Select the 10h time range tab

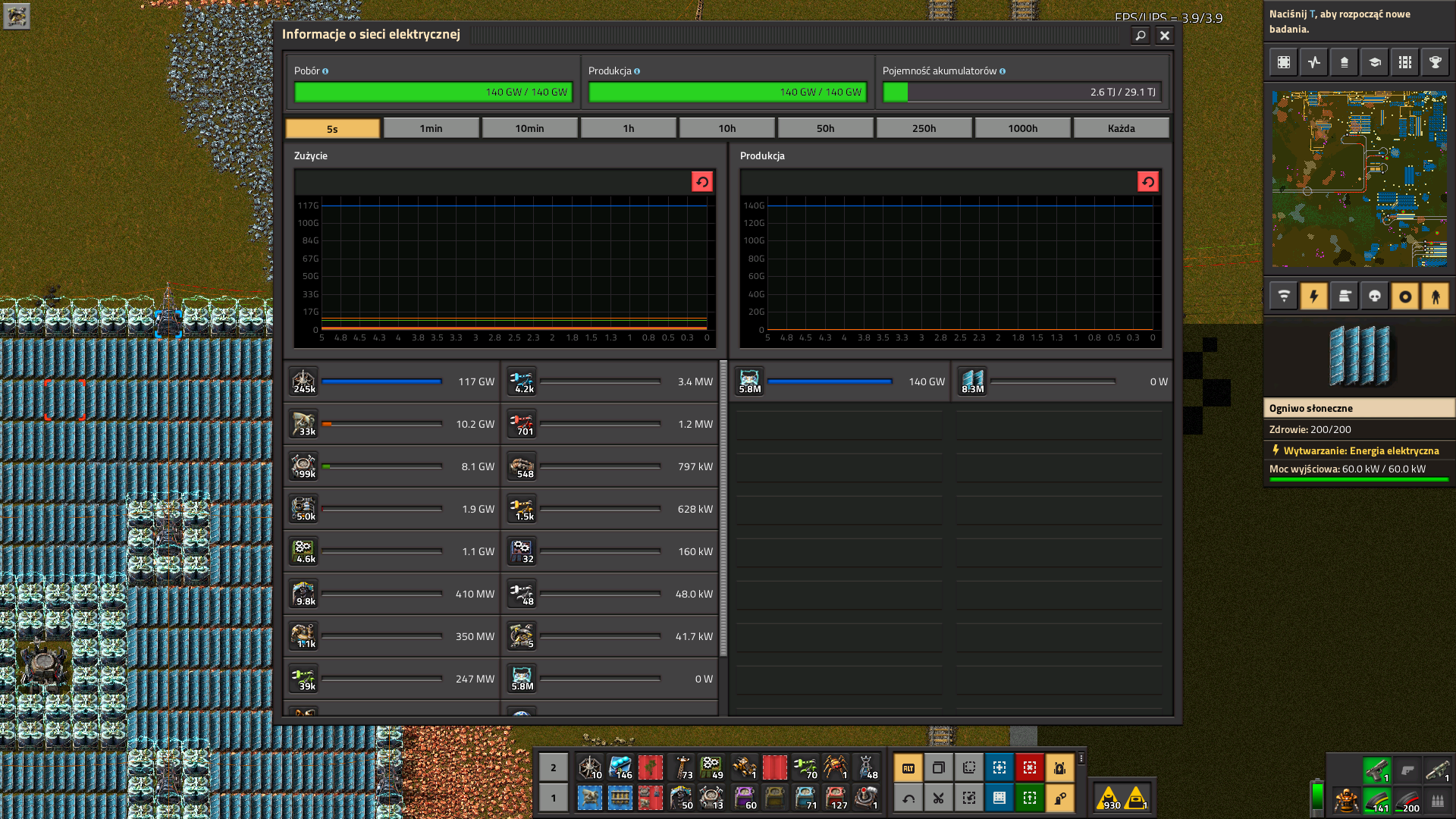[726, 128]
